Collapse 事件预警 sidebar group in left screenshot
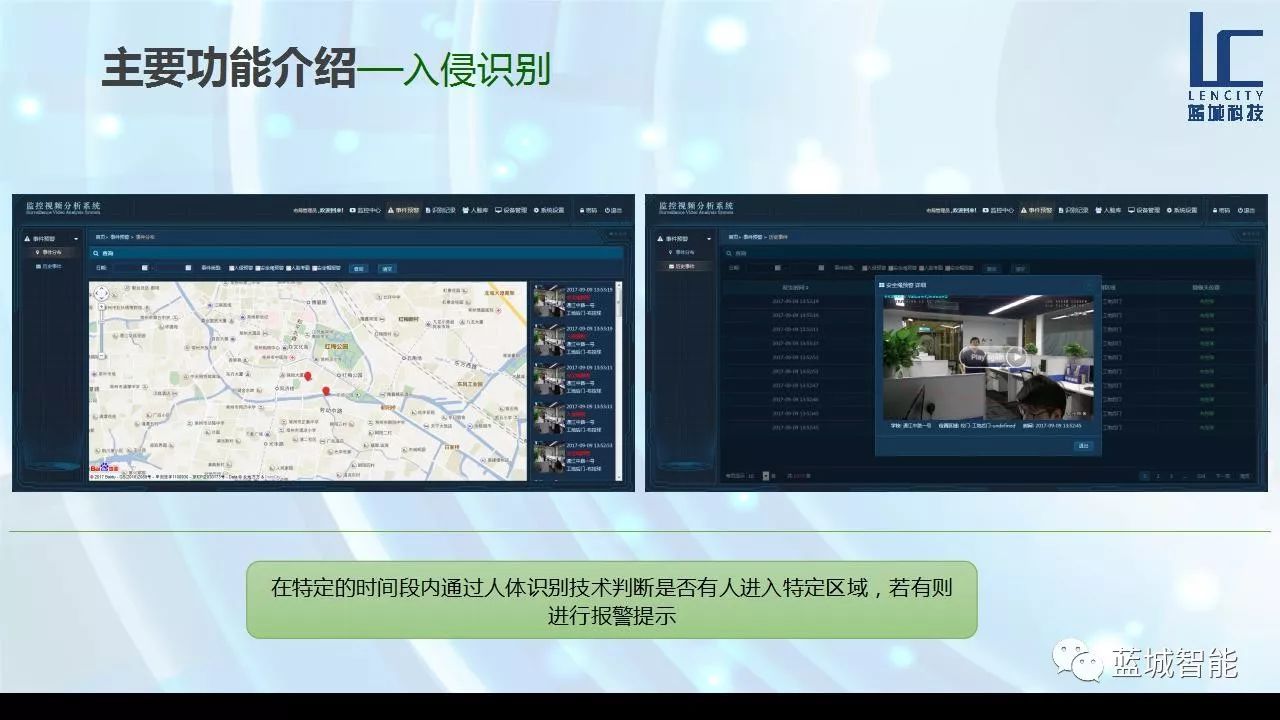 [x=76, y=239]
